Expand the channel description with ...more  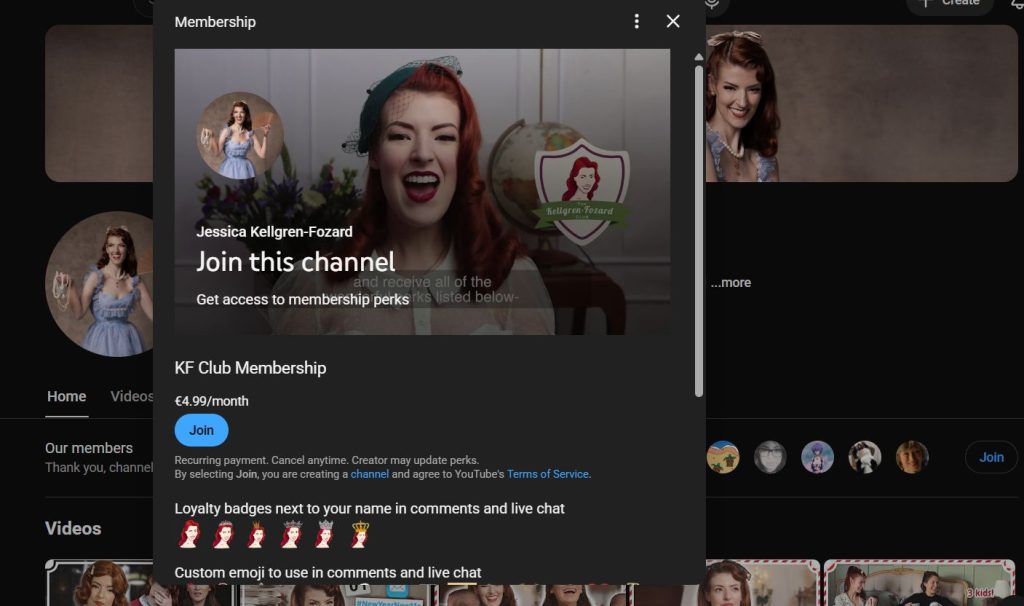point(731,283)
